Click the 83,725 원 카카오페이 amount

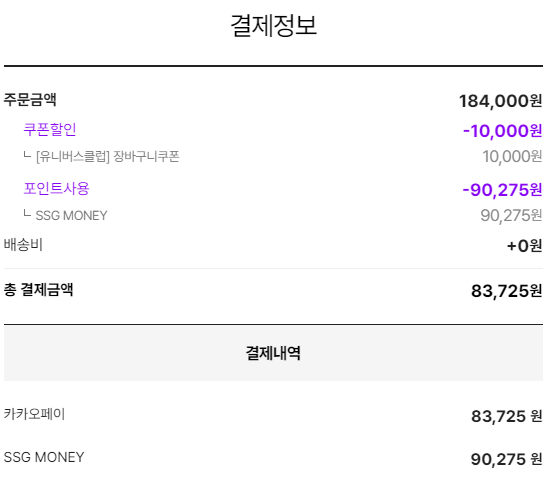pos(506,416)
